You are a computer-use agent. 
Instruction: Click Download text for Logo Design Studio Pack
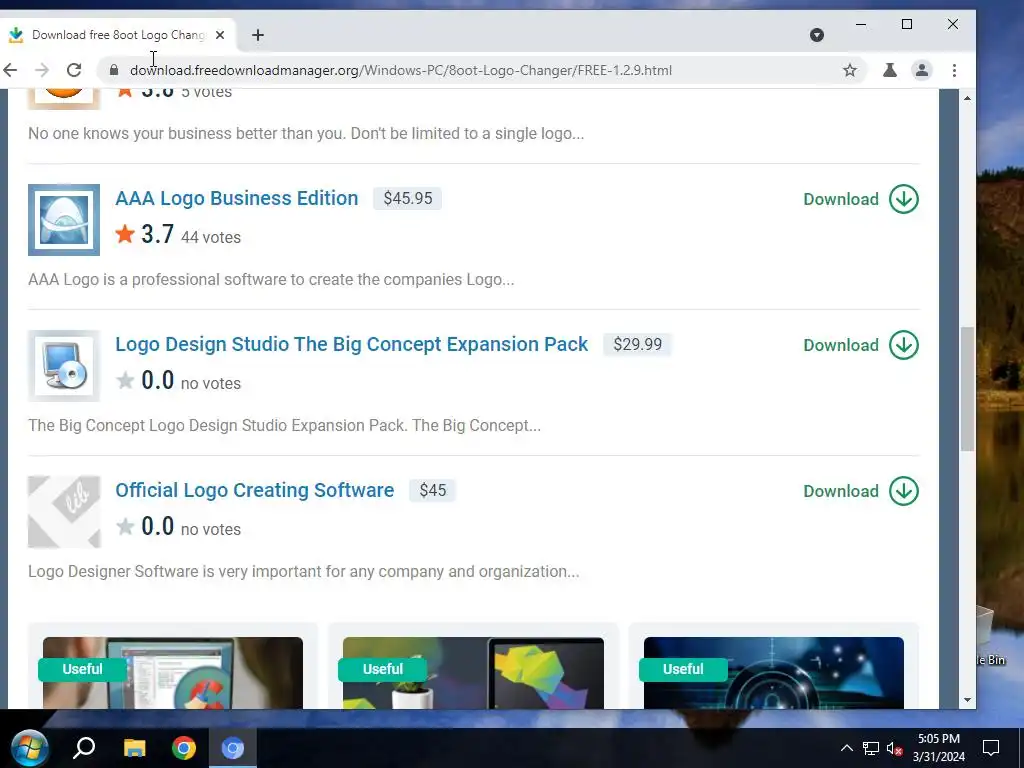point(840,345)
